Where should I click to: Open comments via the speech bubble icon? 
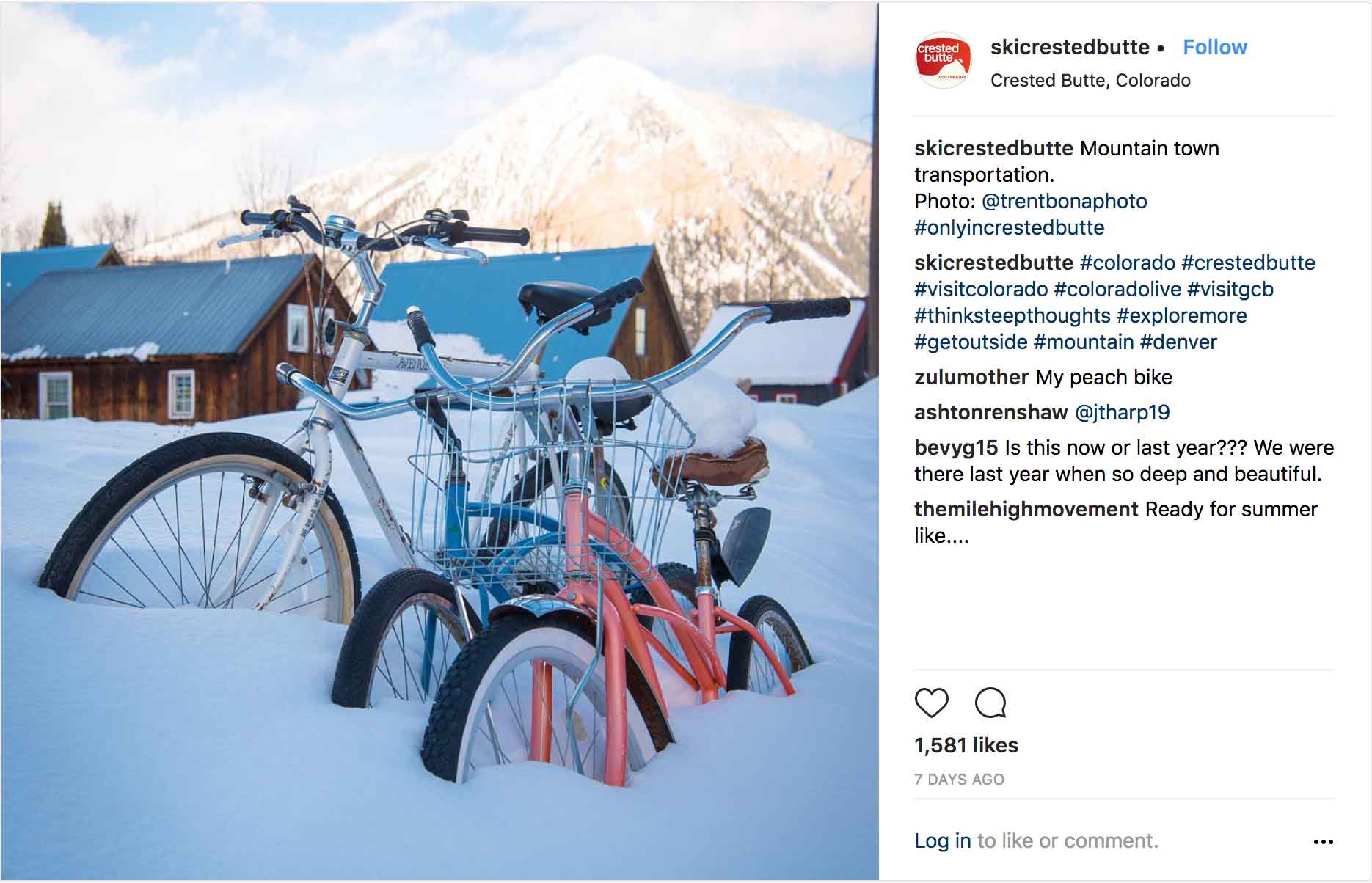(990, 703)
